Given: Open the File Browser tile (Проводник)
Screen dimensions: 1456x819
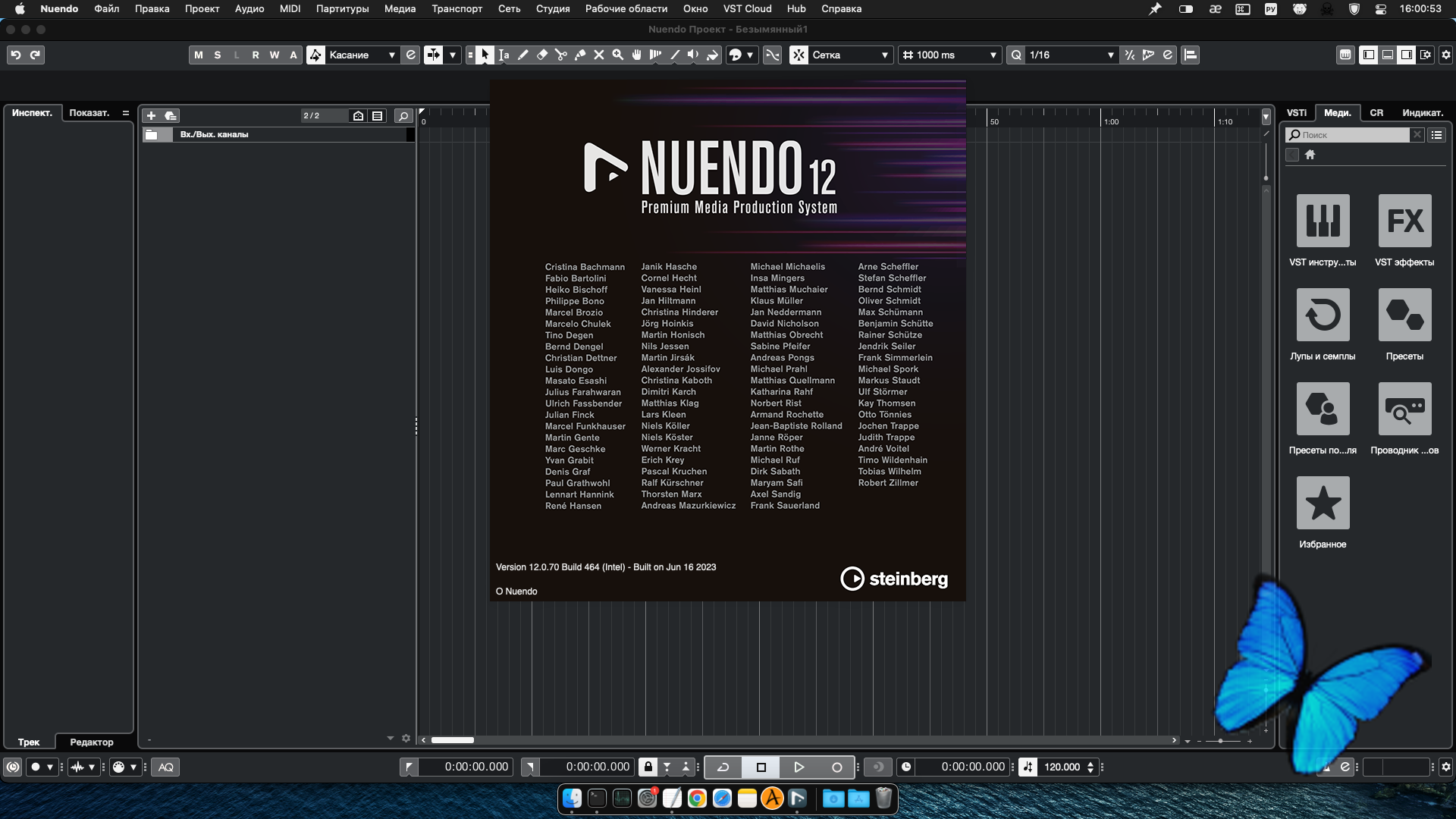Looking at the screenshot, I should point(1404,409).
